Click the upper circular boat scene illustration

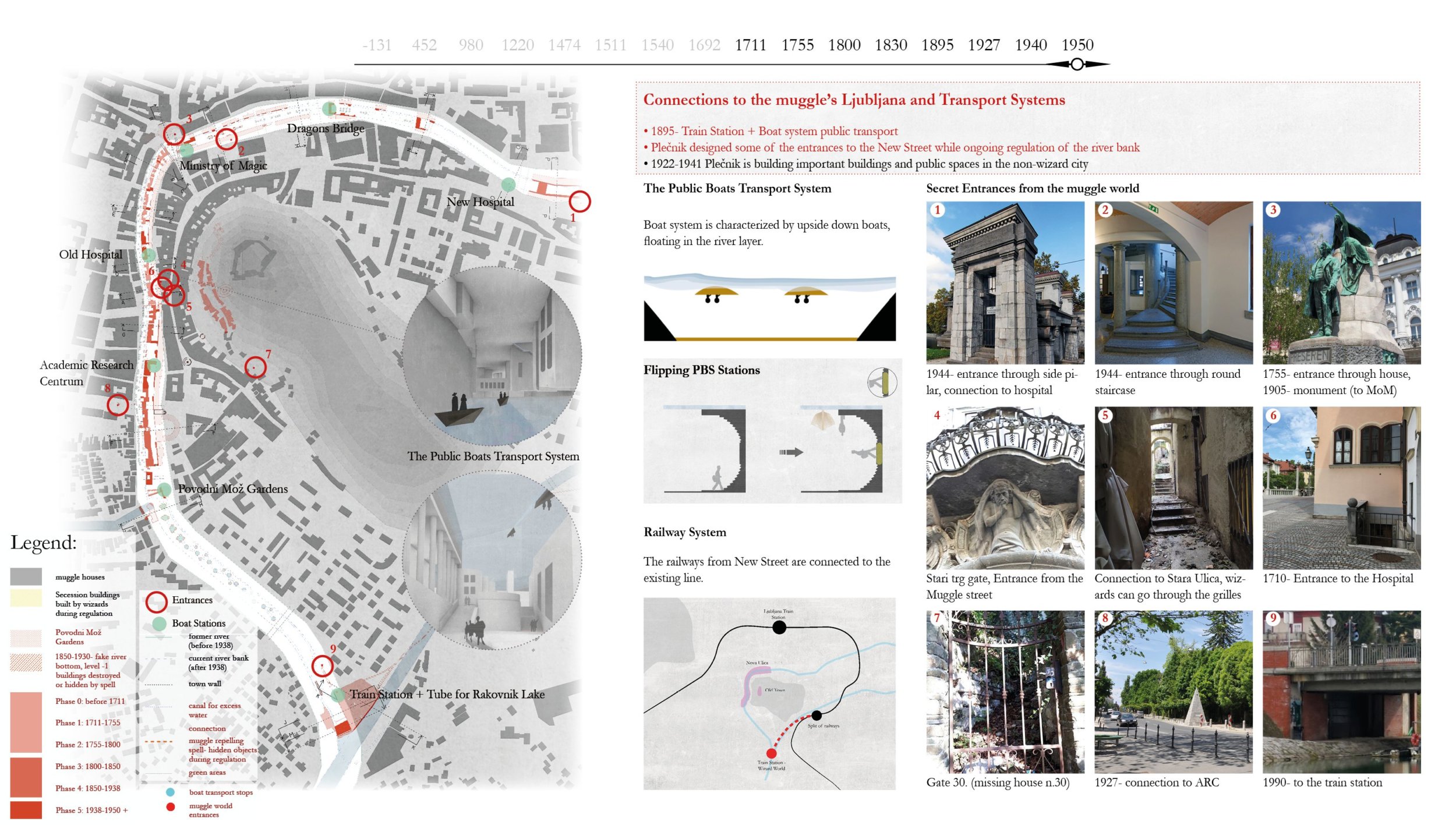pyautogui.click(x=492, y=356)
